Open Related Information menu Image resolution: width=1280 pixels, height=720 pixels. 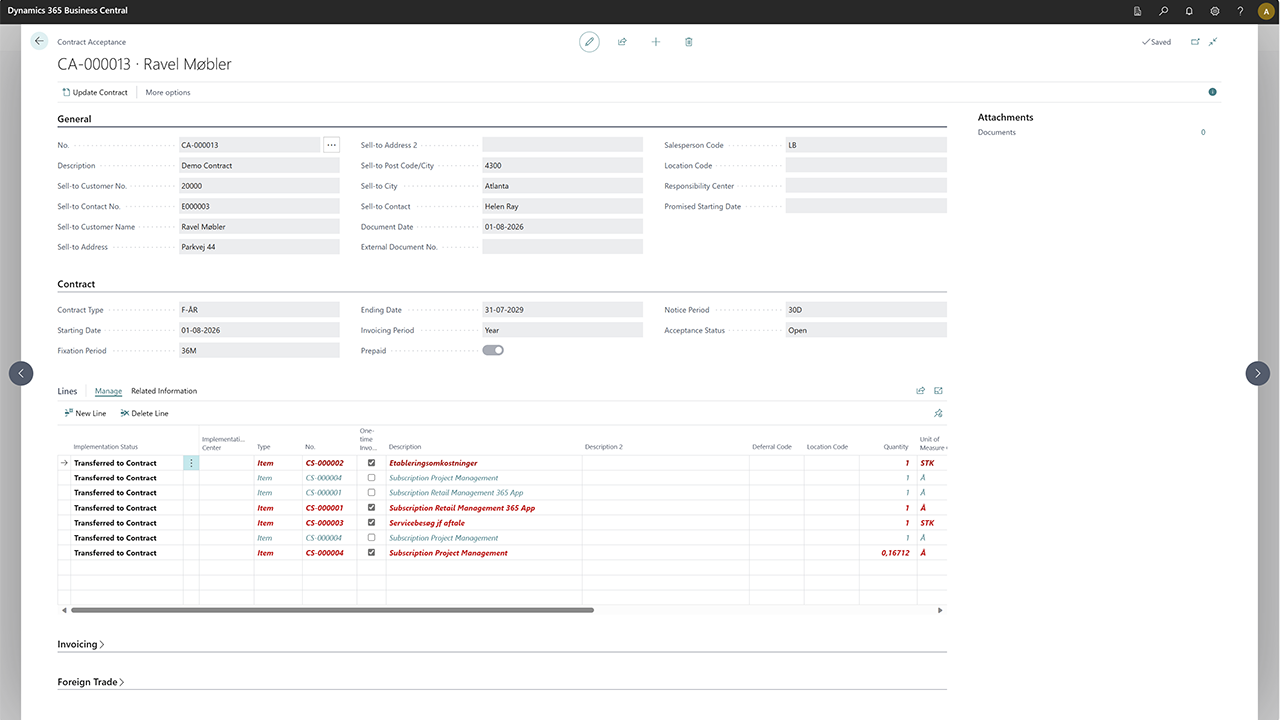[164, 391]
